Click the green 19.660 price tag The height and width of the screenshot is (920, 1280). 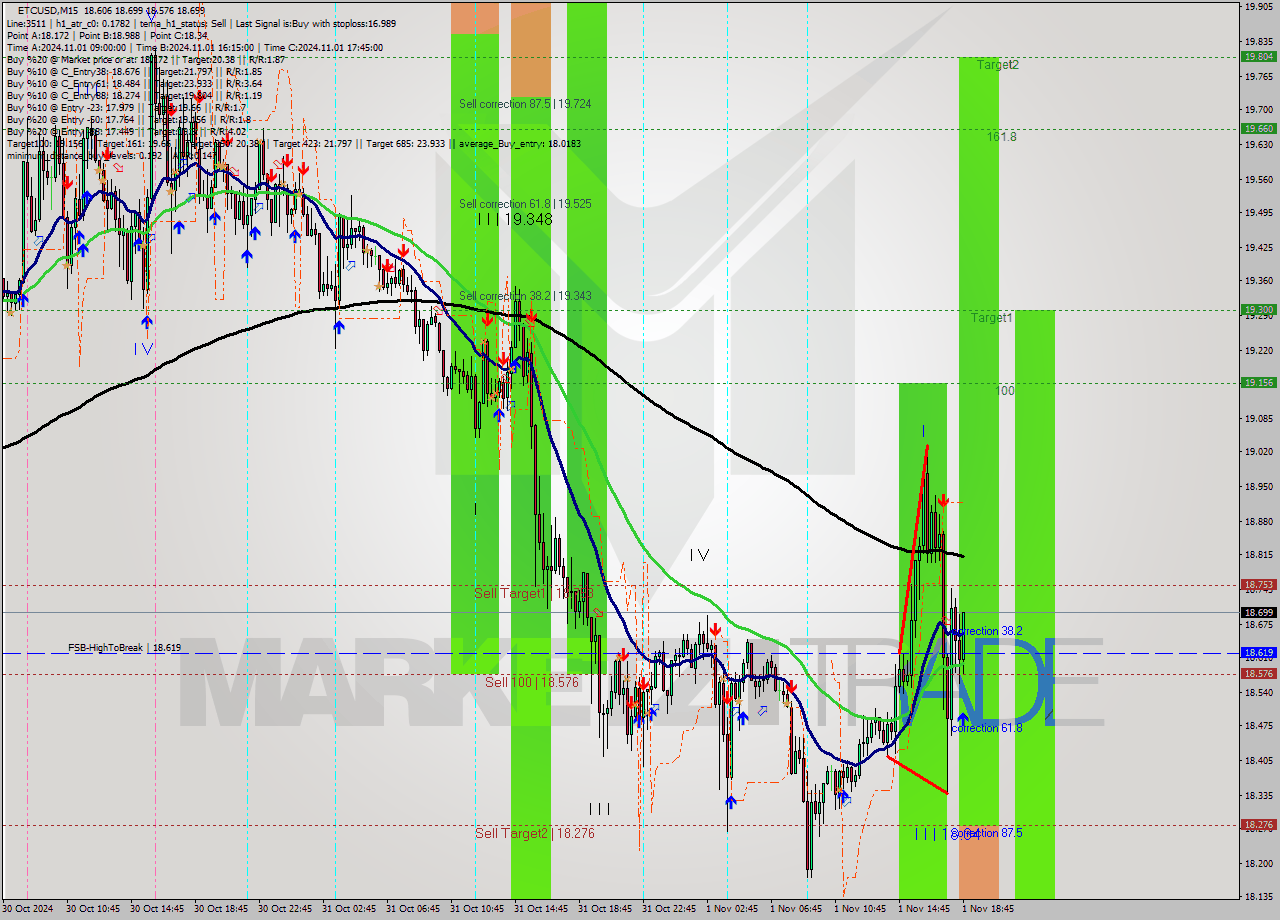[1258, 128]
